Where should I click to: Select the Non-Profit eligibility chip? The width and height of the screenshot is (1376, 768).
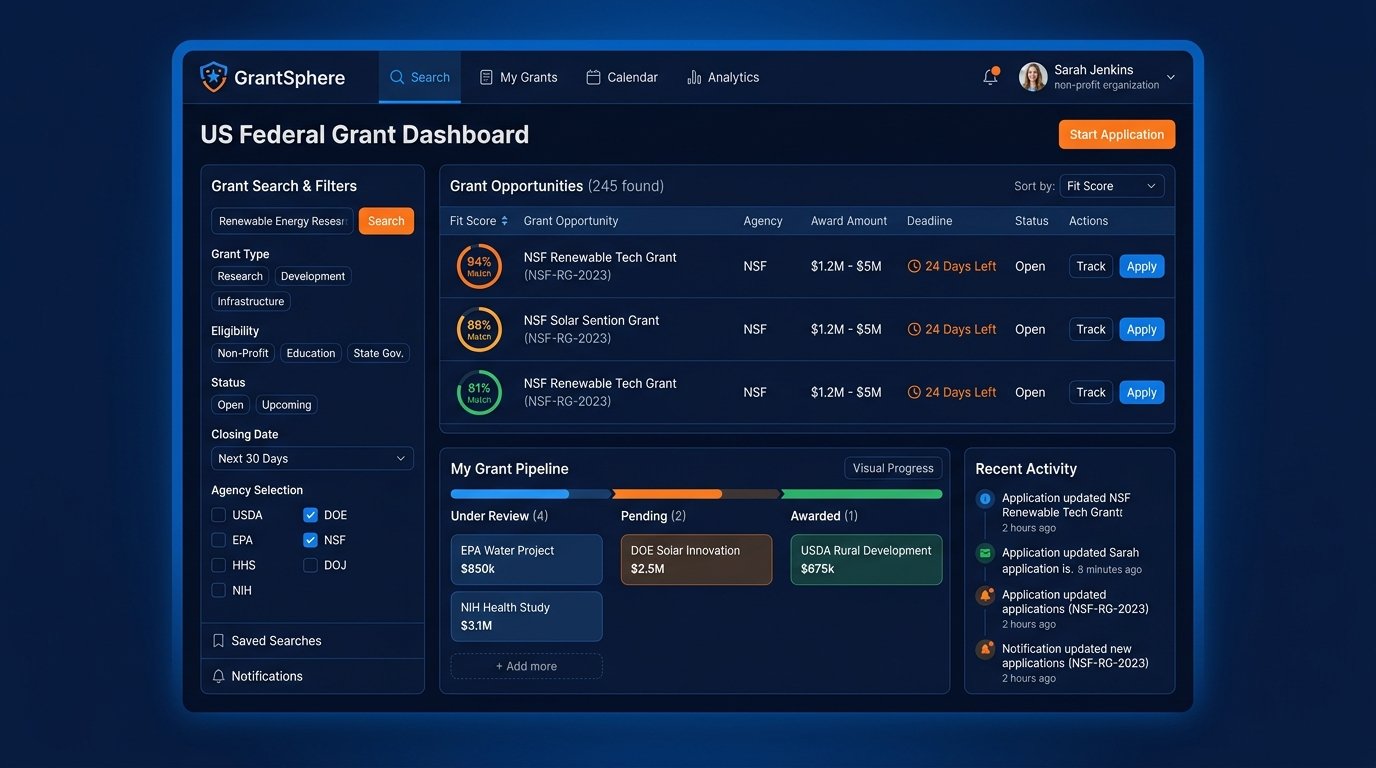click(243, 353)
